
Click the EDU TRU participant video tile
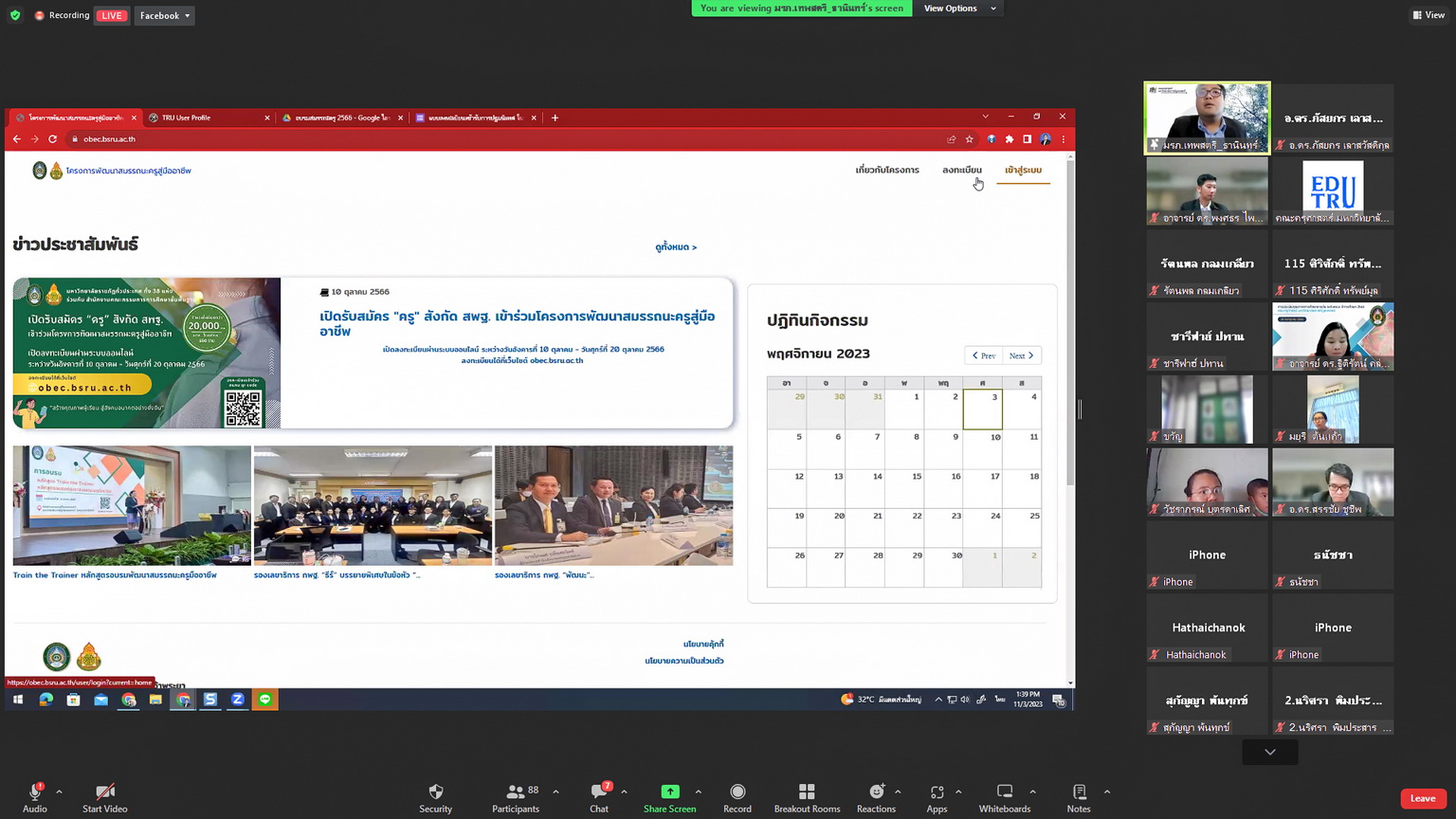point(1333,191)
